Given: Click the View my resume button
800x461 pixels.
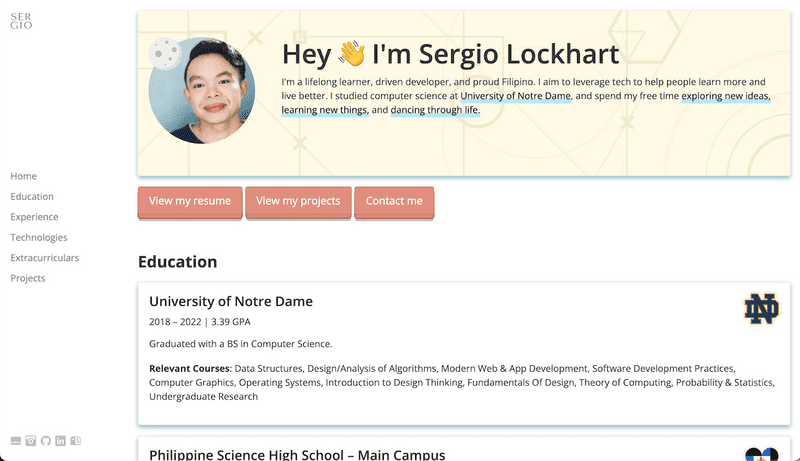Looking at the screenshot, I should point(190,201).
